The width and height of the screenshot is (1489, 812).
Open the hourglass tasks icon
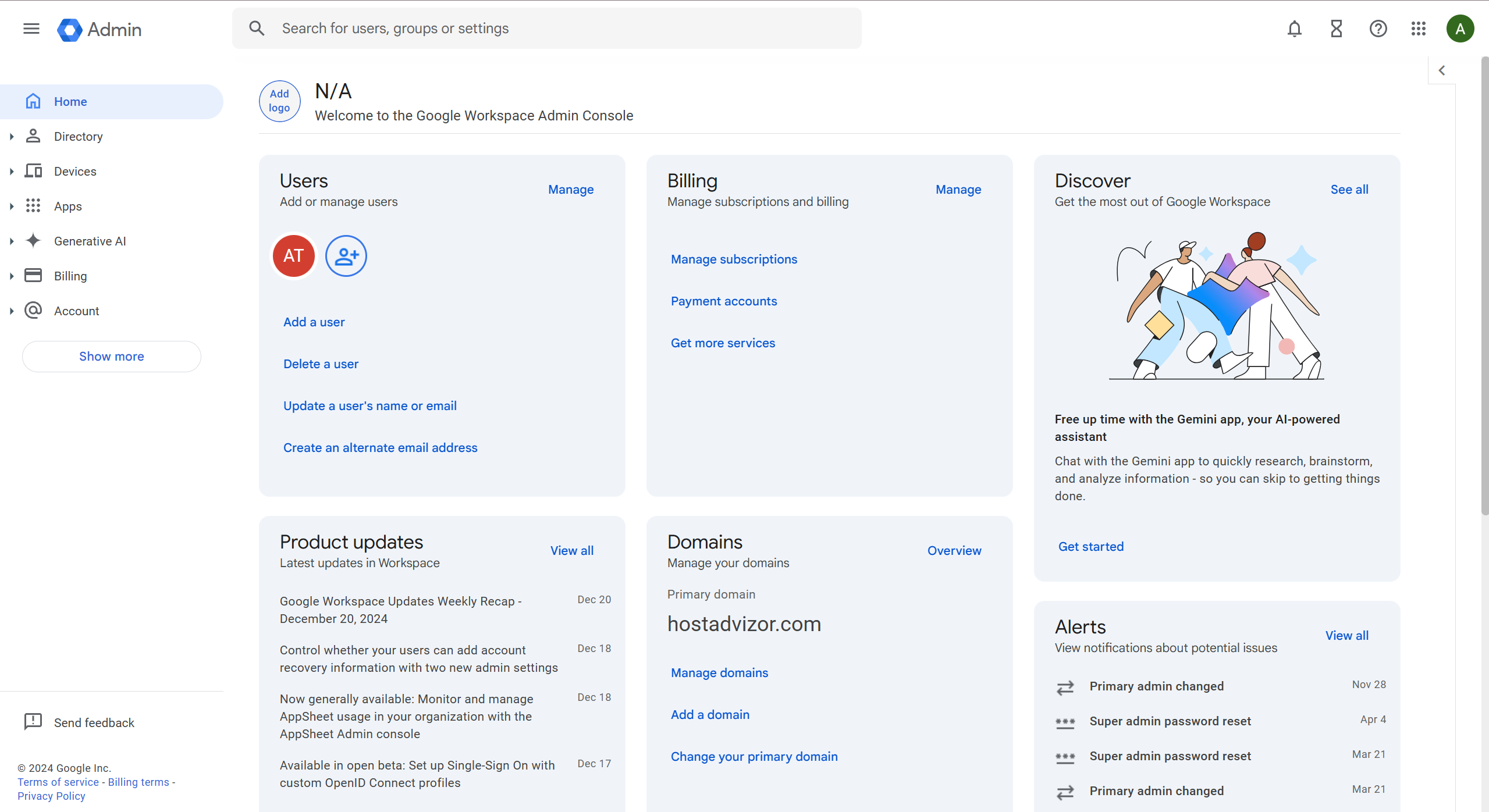tap(1336, 29)
